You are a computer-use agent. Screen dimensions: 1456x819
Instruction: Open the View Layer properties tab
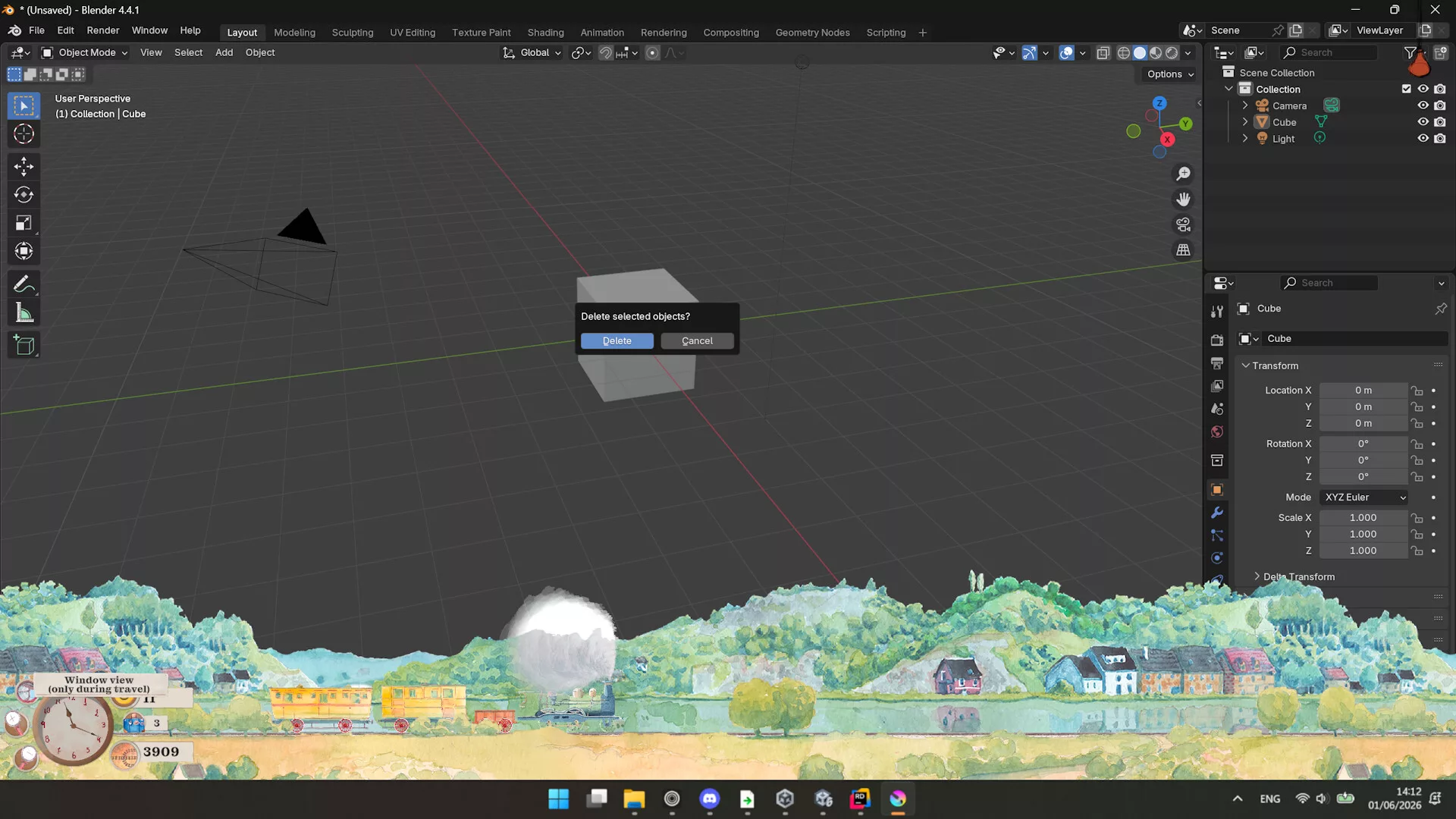[x=1217, y=386]
